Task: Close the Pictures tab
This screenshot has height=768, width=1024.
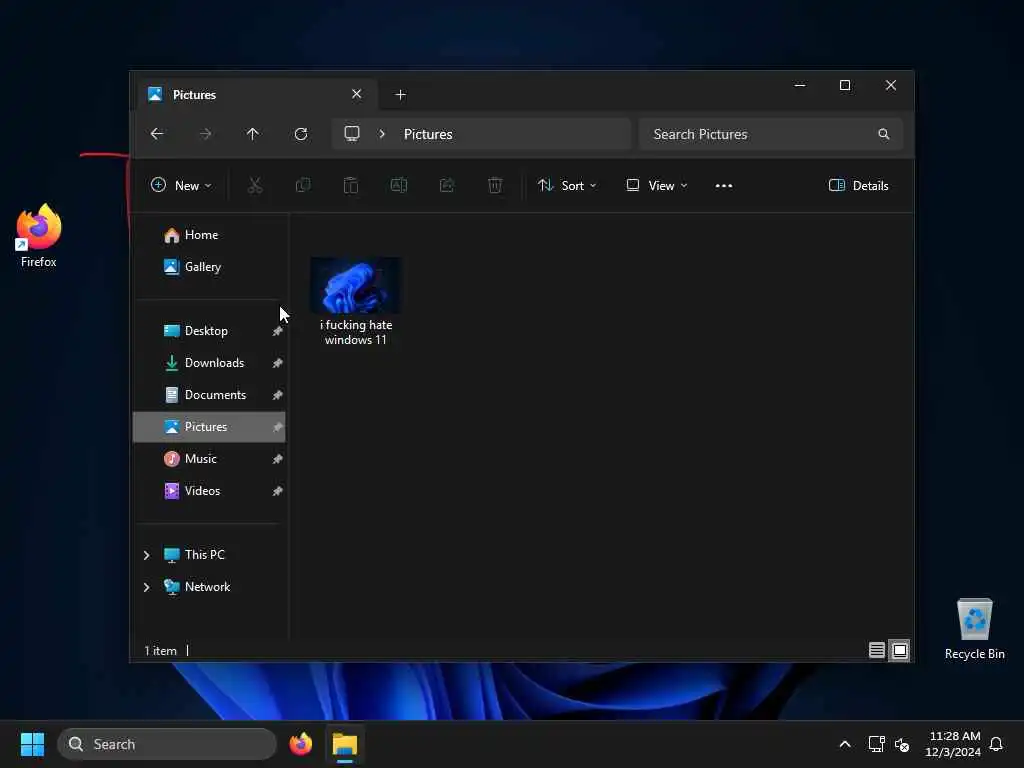Action: 357,94
